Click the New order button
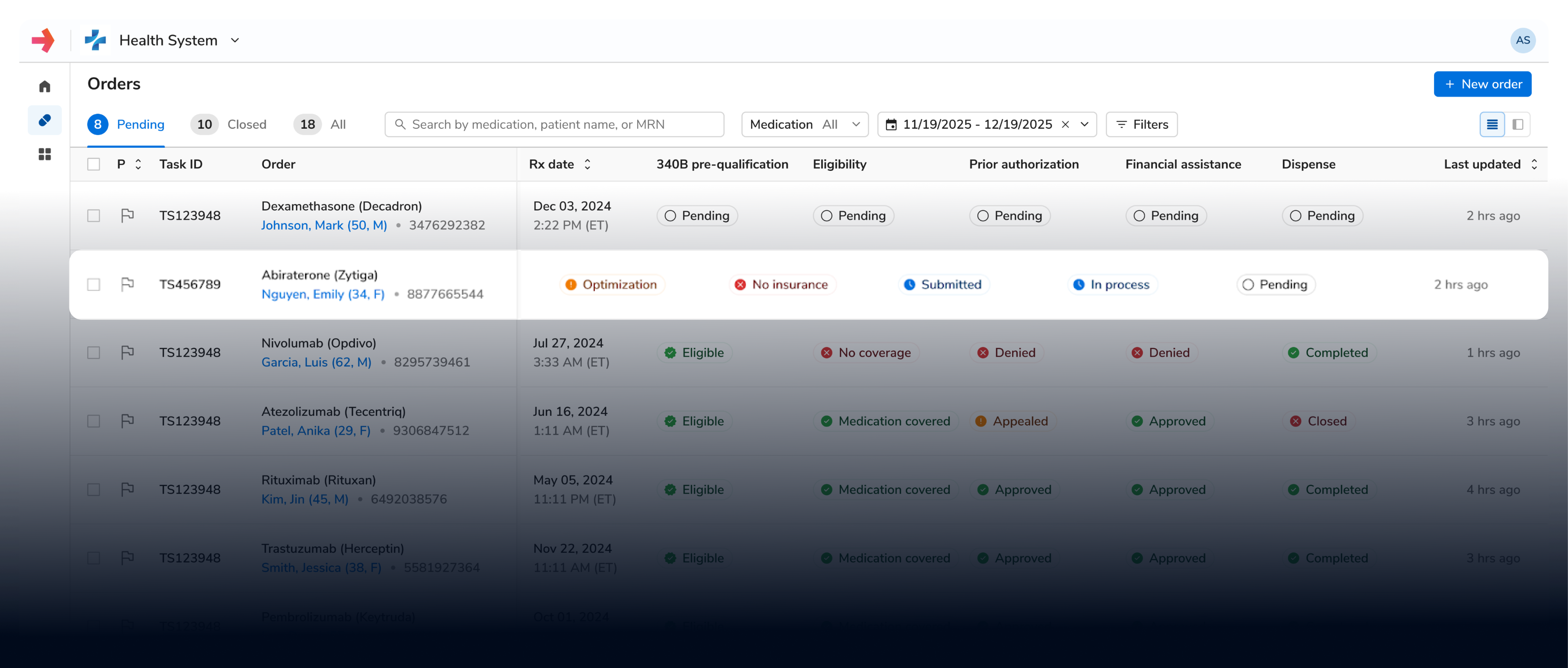The image size is (1568, 668). tap(1482, 84)
